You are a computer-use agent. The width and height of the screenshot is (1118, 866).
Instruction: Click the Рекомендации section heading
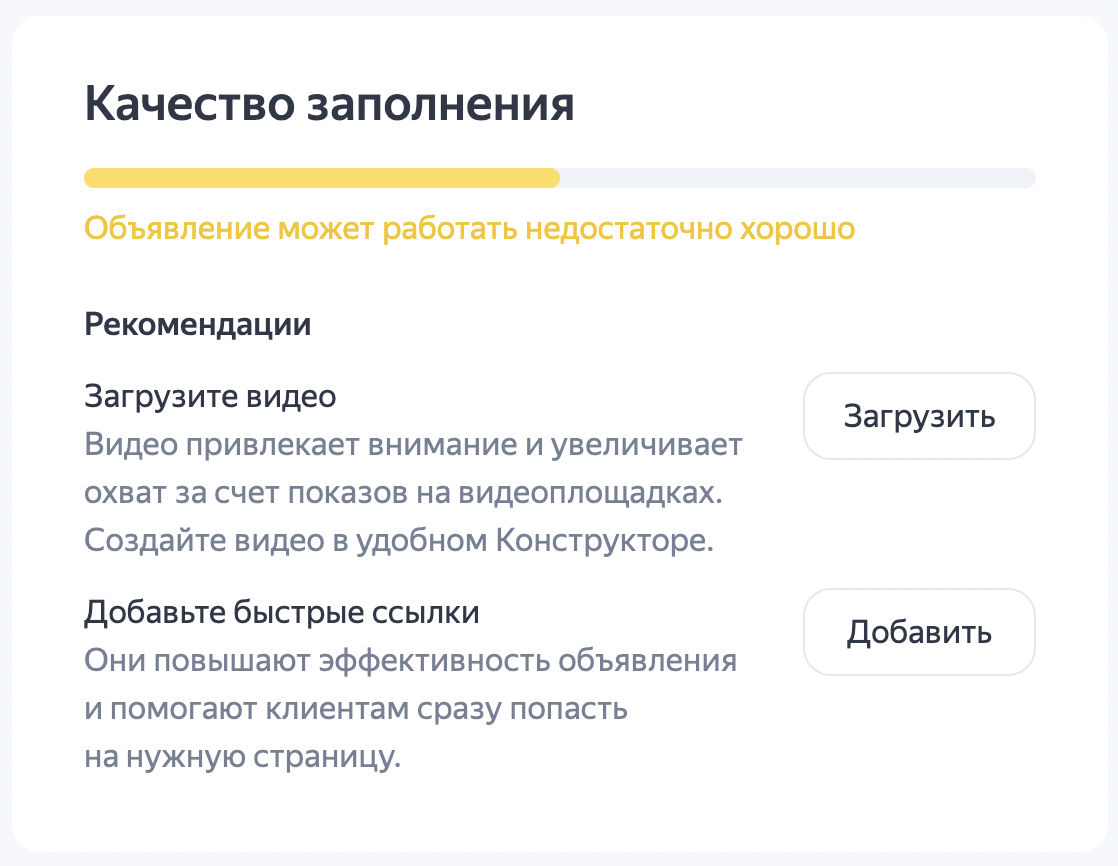(x=197, y=324)
